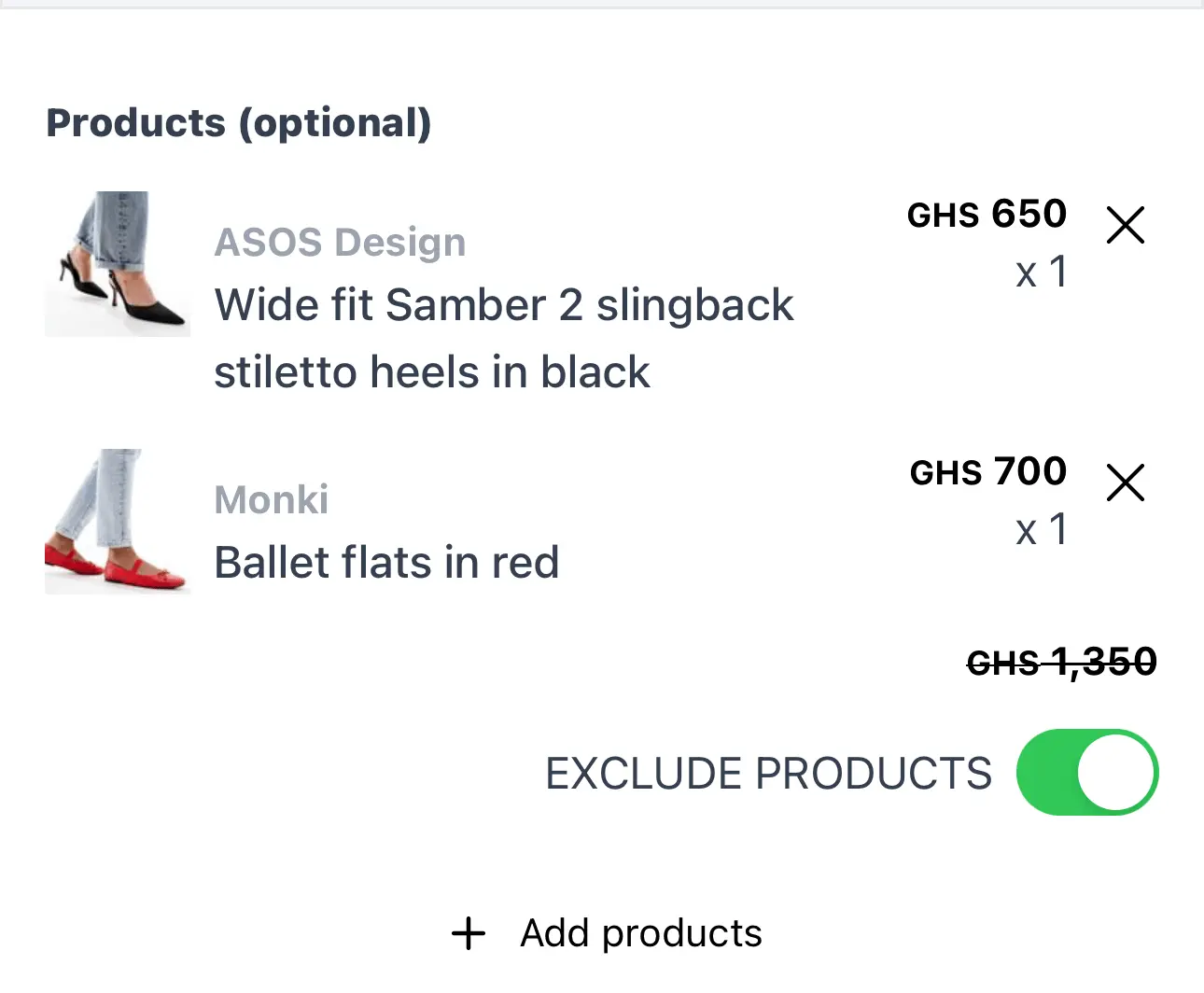Select the Ballet flats in red title
The height and width of the screenshot is (993, 1204).
point(386,562)
